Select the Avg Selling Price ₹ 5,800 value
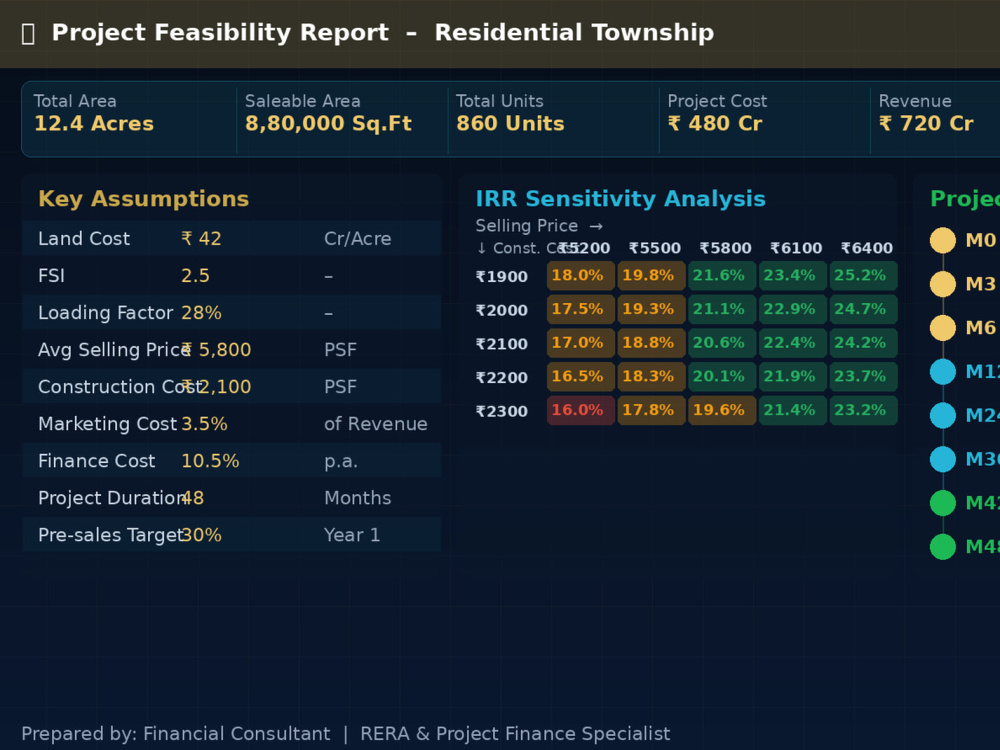The image size is (1000, 750). click(216, 349)
